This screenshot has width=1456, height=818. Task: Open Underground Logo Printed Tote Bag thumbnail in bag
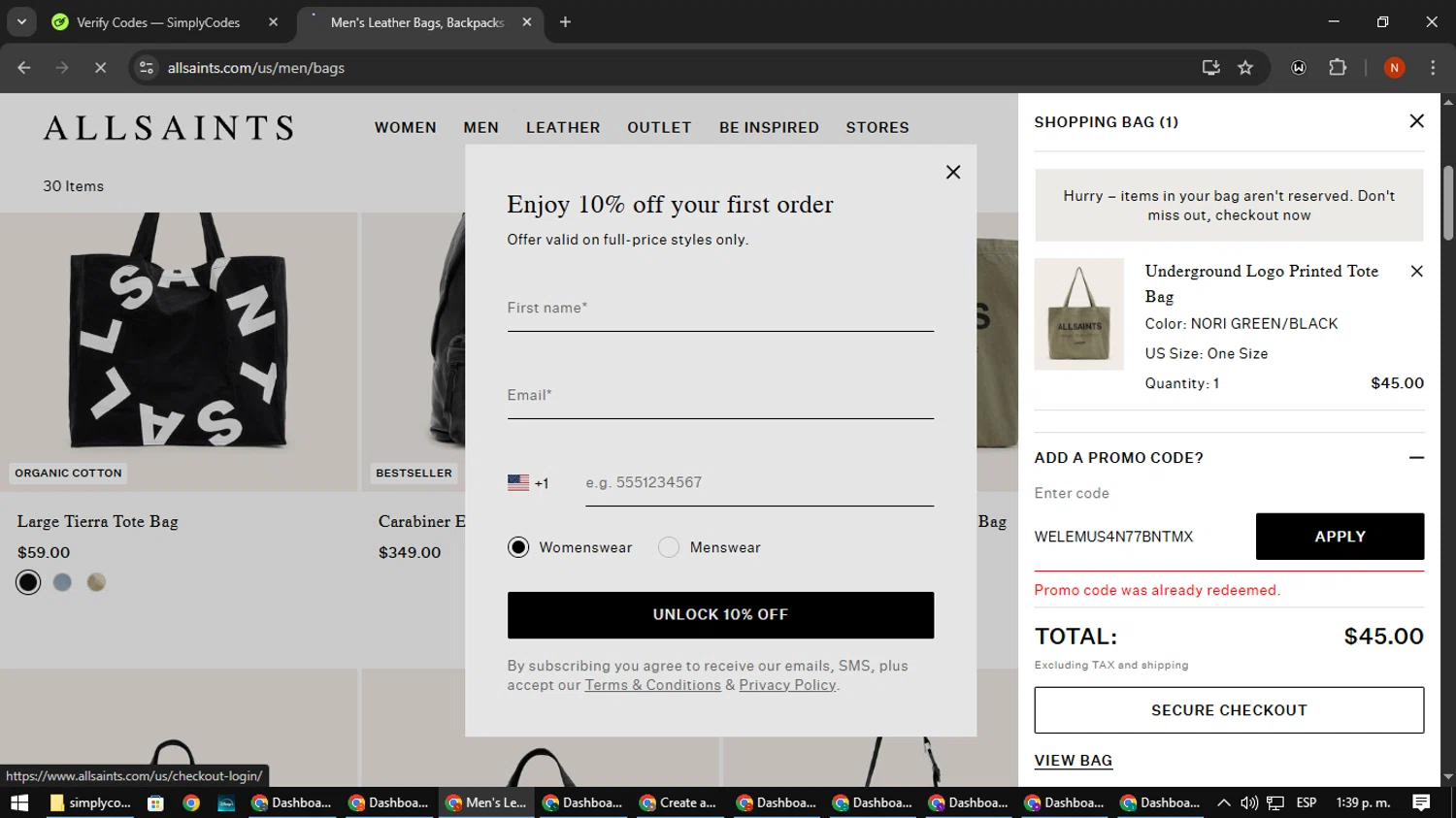(x=1078, y=314)
